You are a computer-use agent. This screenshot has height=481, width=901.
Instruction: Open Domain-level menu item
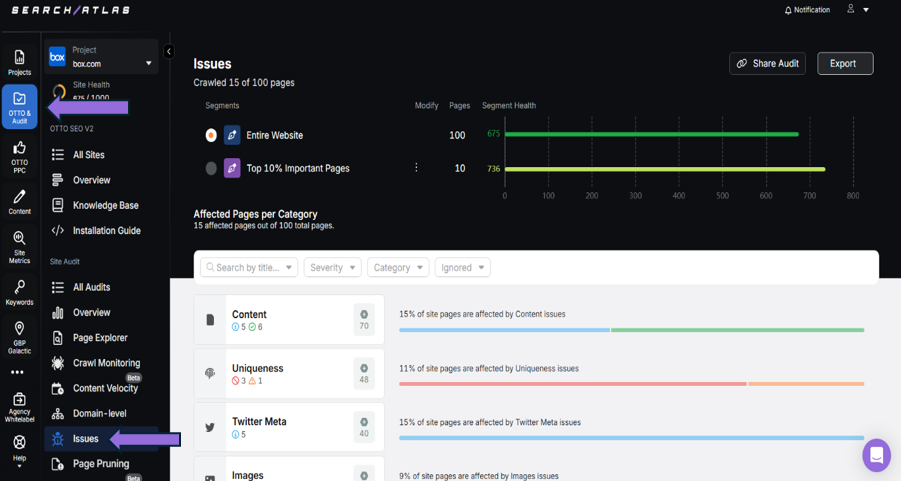pyautogui.click(x=99, y=414)
